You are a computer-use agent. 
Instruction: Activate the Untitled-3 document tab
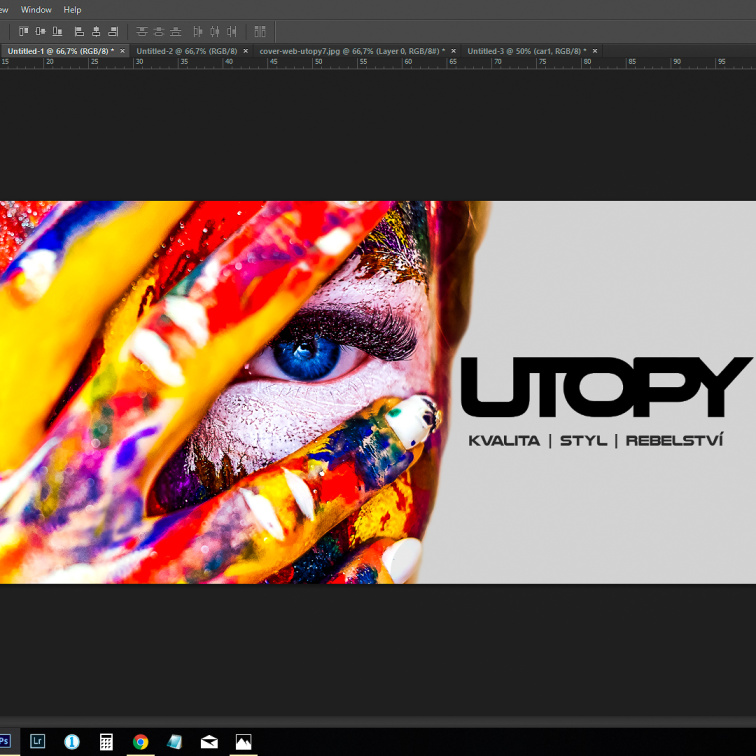coord(526,51)
